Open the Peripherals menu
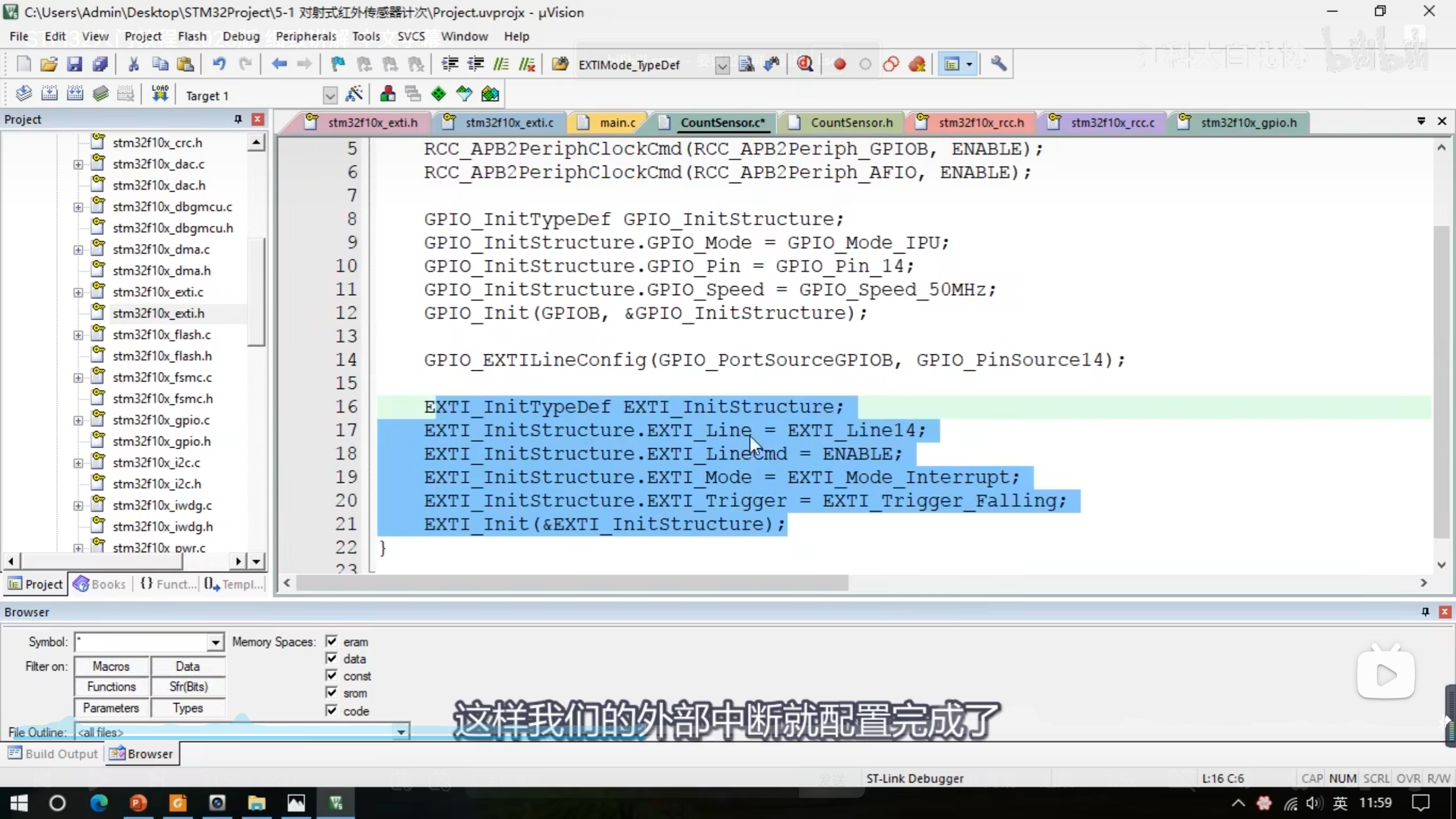1456x819 pixels. point(305,36)
